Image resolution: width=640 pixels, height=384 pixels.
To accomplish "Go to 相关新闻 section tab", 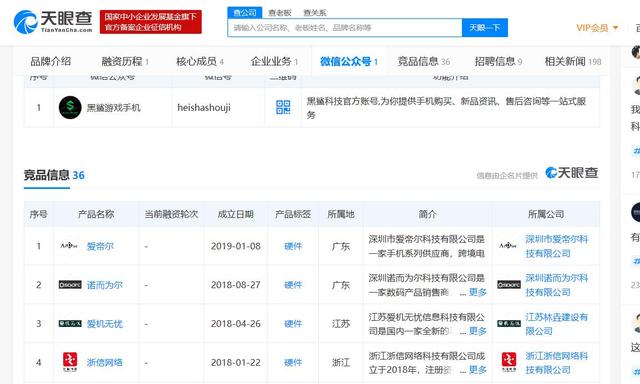I will [x=573, y=61].
